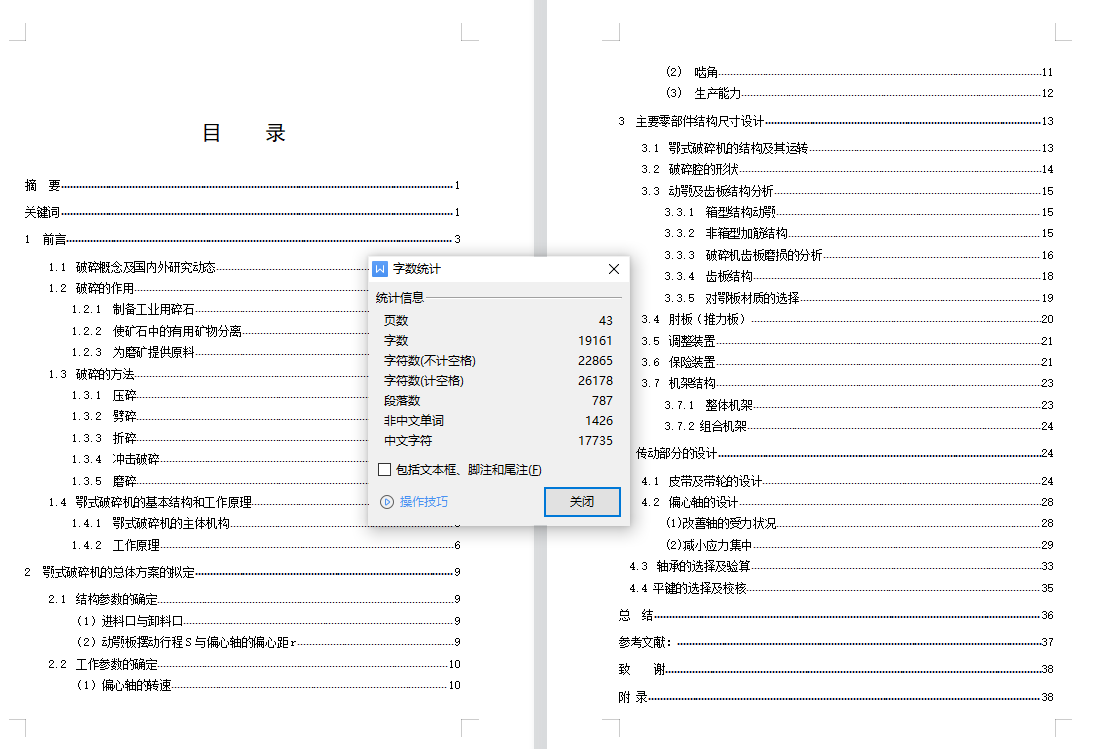Click entry (2)减小应力集中
The height and width of the screenshot is (749, 1096).
860,545
